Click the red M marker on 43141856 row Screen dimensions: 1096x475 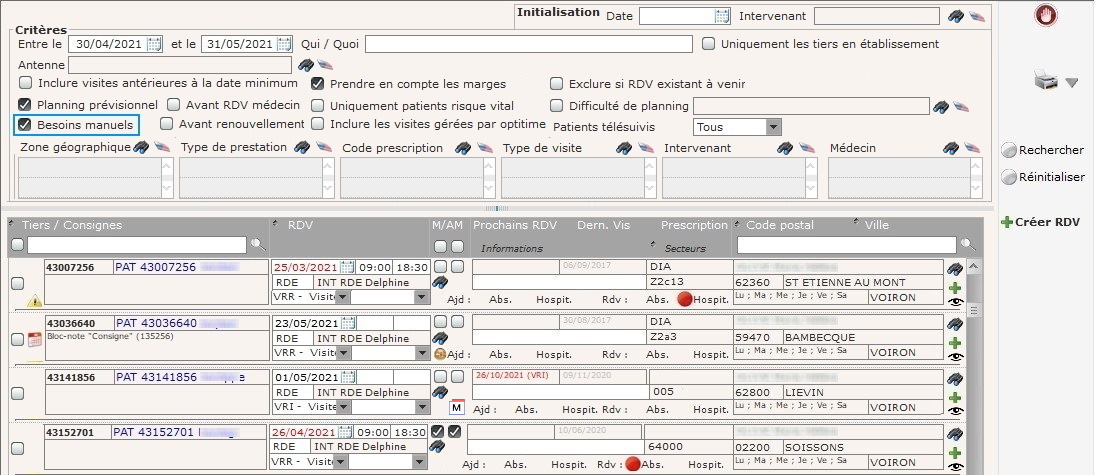[456, 407]
